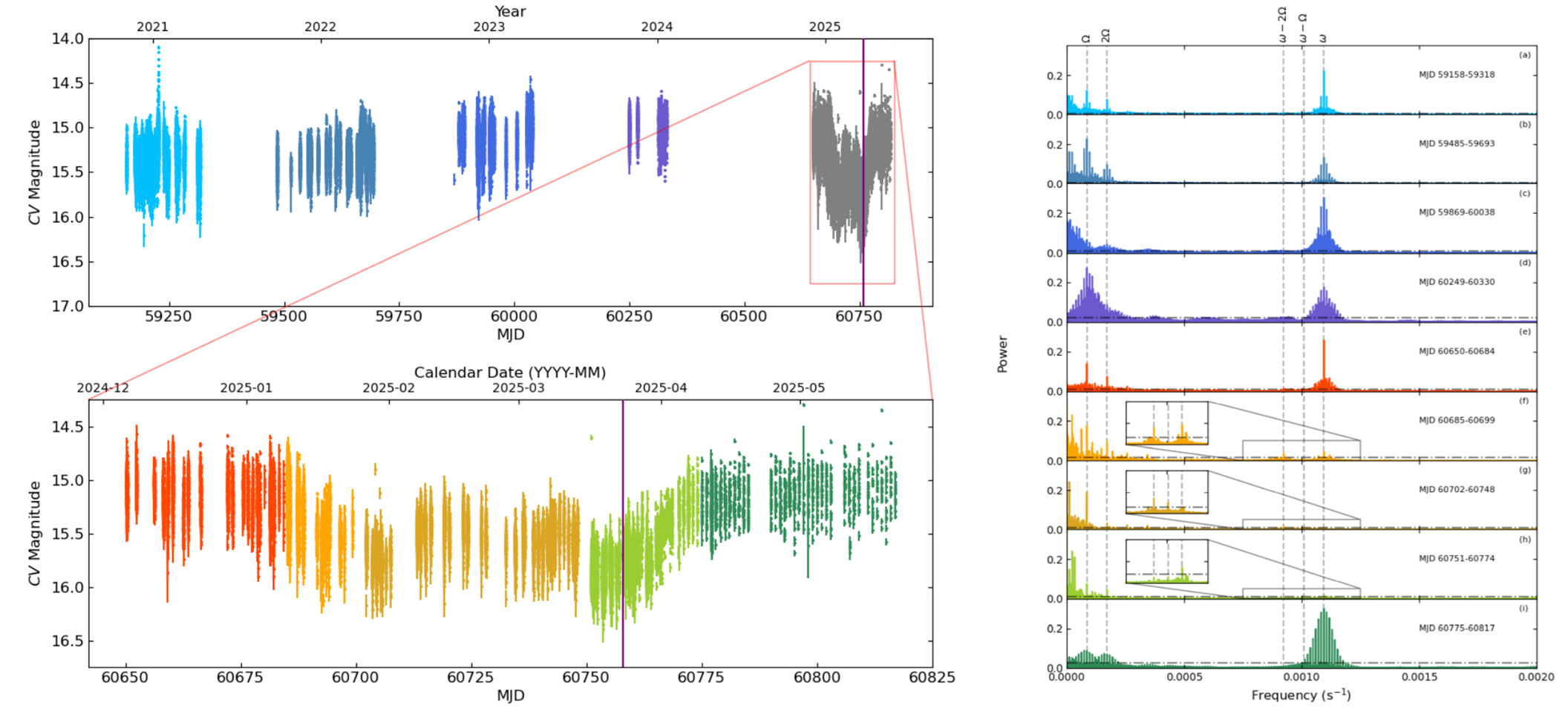Click the 'MJD 60249-60330' label in panel (d)
The image size is (1568, 714).
tap(1456, 282)
